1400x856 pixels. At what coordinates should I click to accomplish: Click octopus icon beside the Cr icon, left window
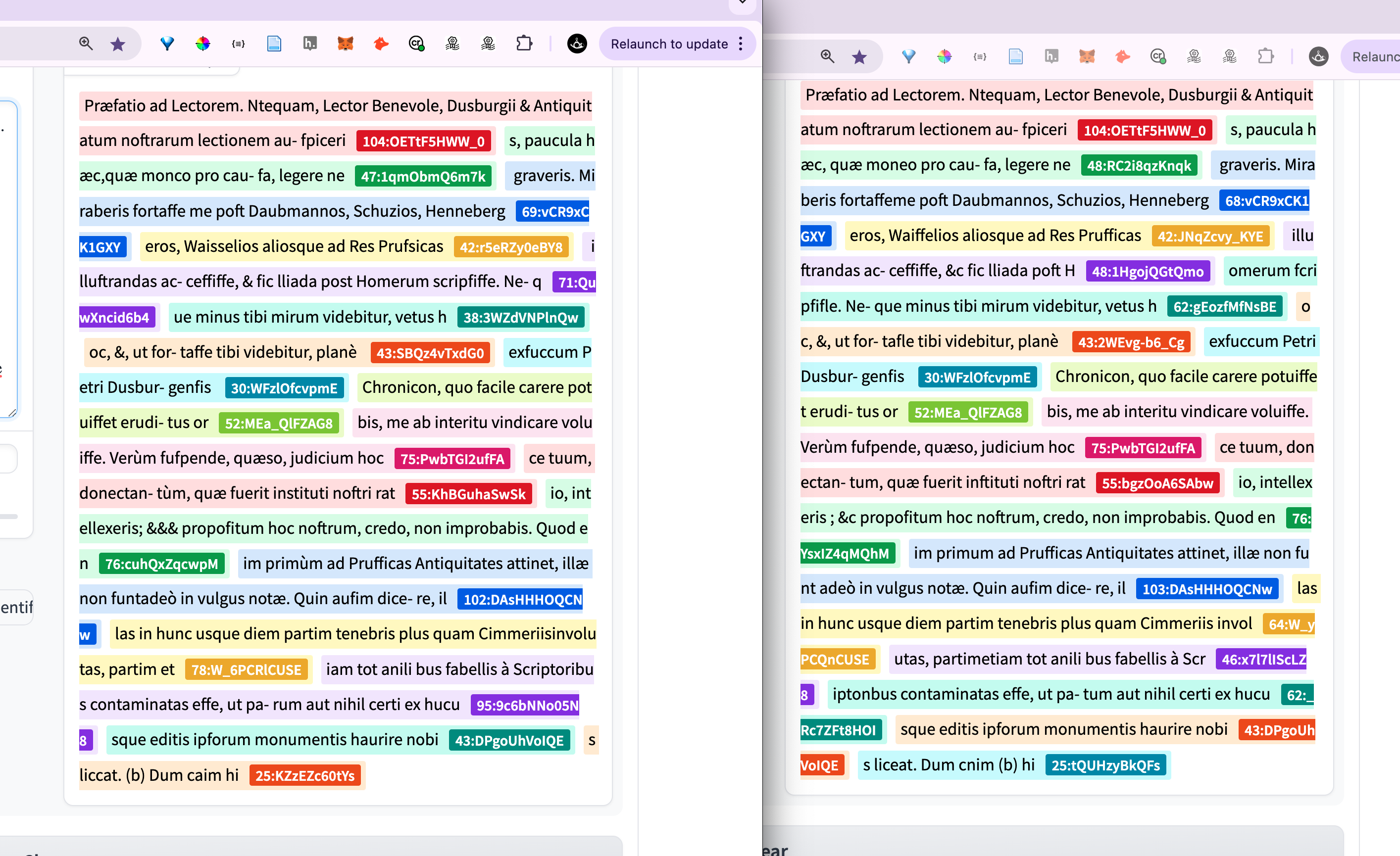click(452, 44)
